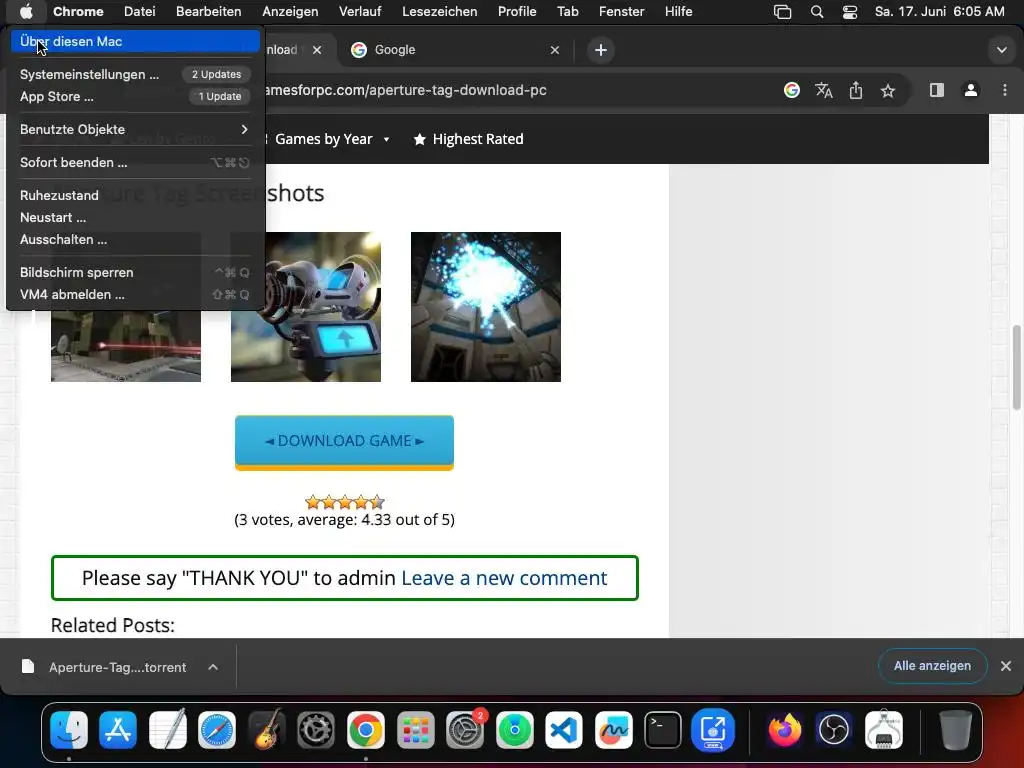Open Chrome in the dock
The image size is (1024, 768).
[x=366, y=729]
